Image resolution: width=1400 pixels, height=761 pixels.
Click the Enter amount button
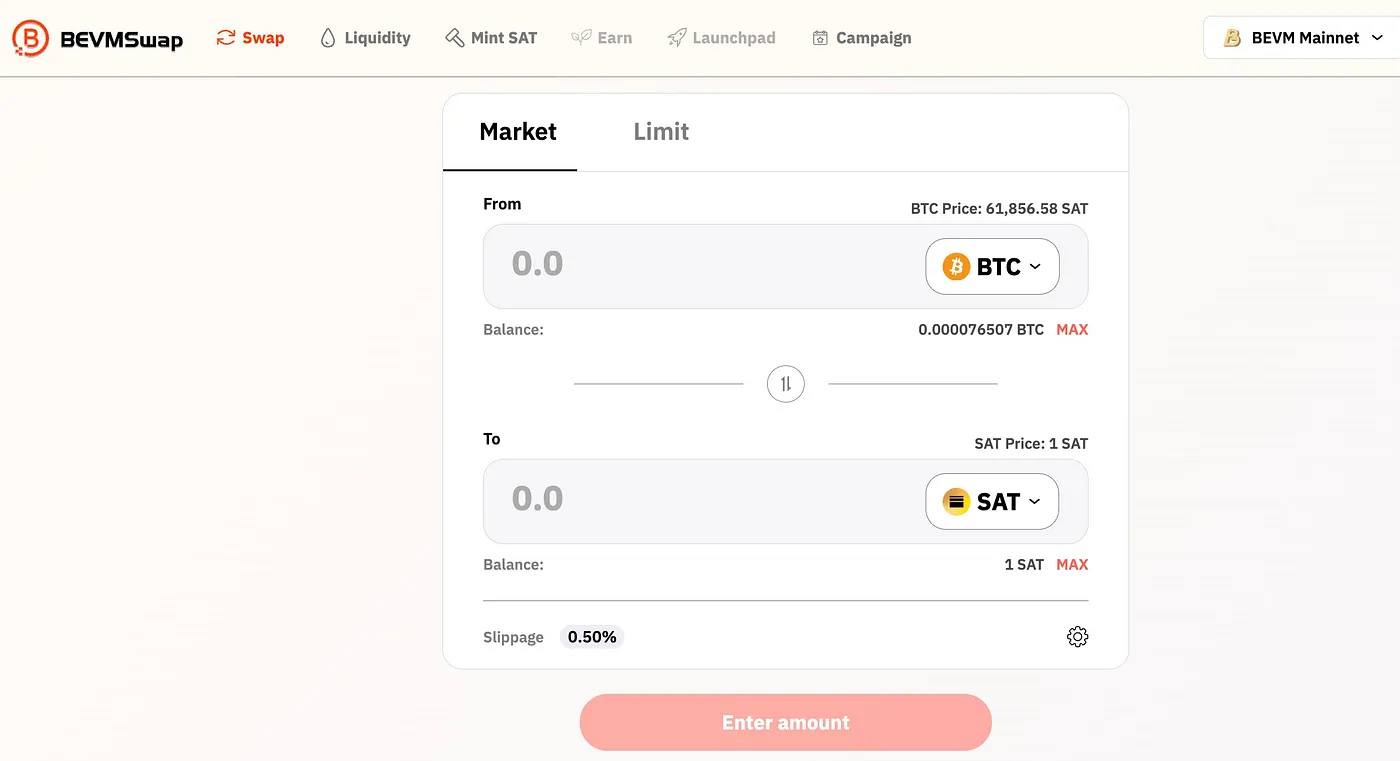point(786,722)
